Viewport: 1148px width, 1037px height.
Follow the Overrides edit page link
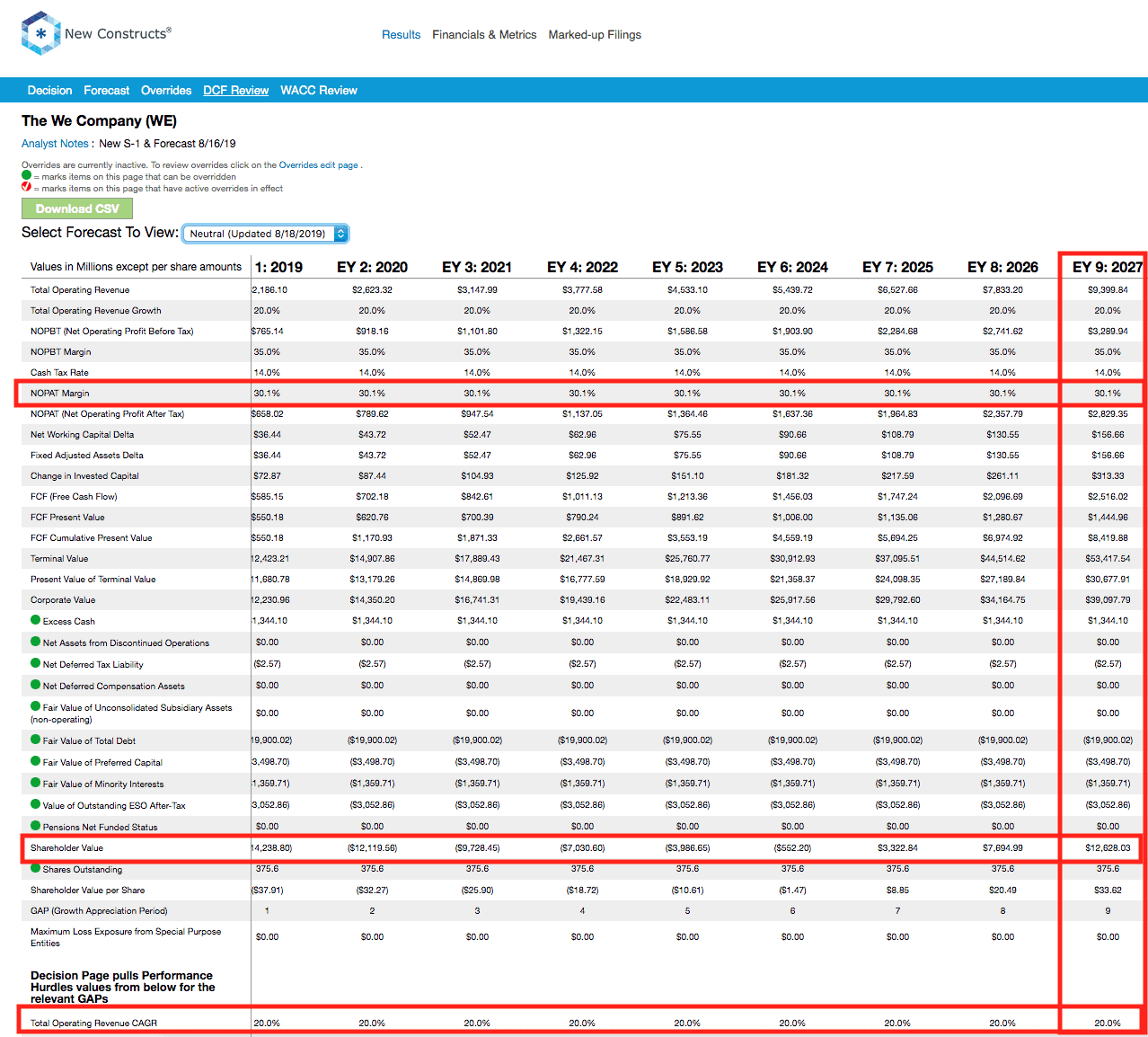point(318,165)
